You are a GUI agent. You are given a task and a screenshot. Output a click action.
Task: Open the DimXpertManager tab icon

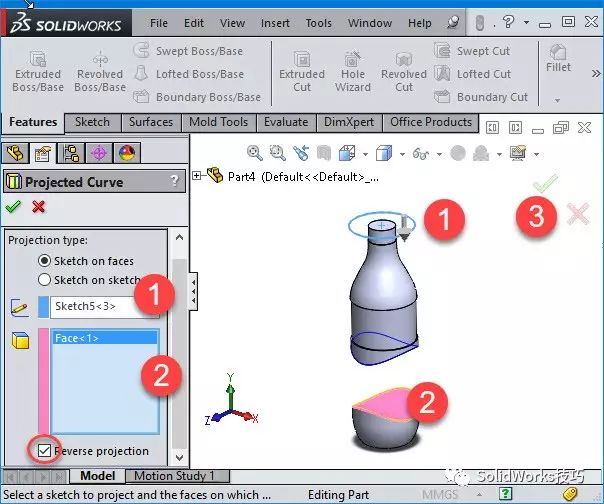pyautogui.click(x=99, y=153)
